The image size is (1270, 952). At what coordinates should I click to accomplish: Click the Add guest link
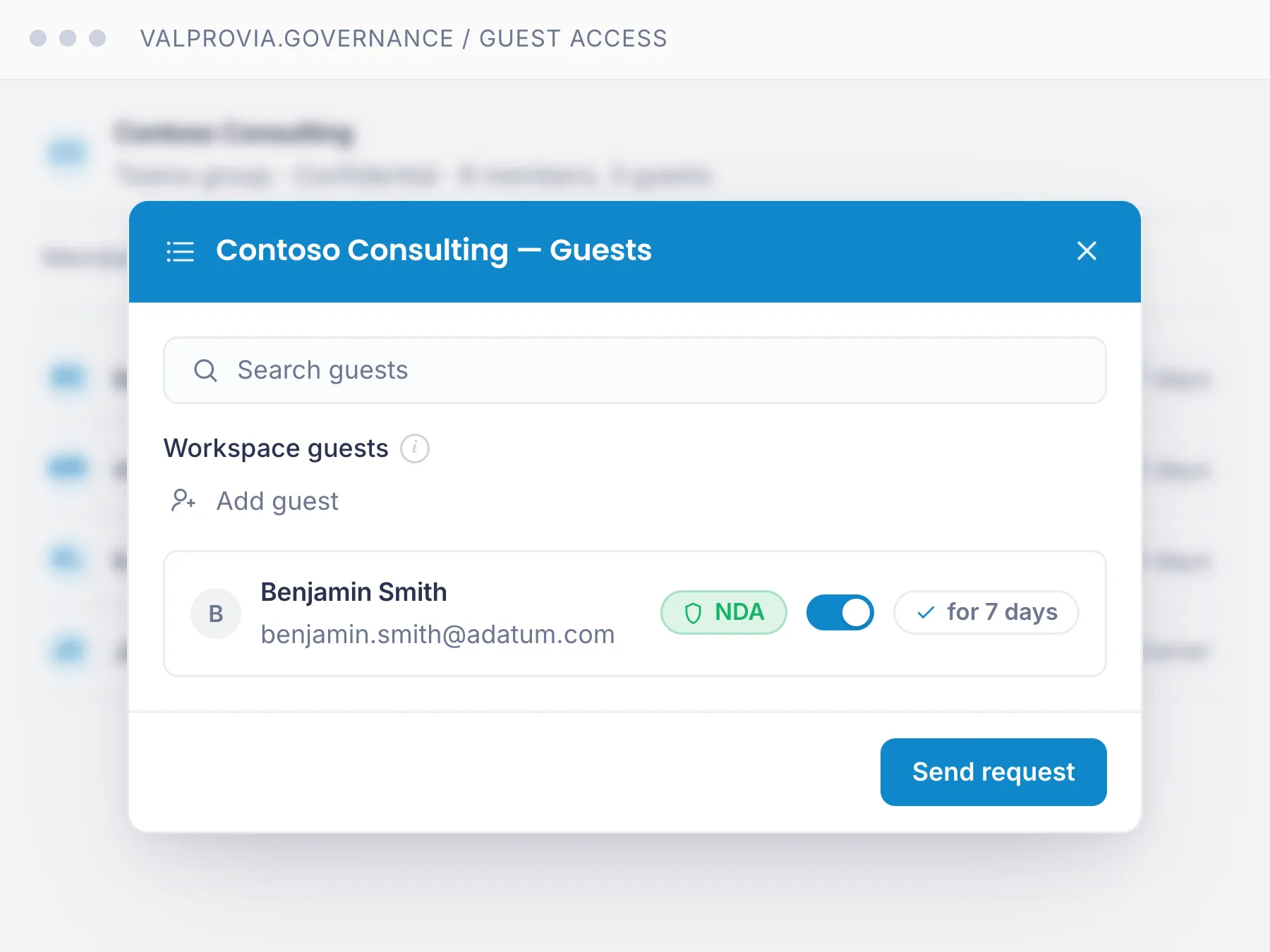click(x=277, y=501)
